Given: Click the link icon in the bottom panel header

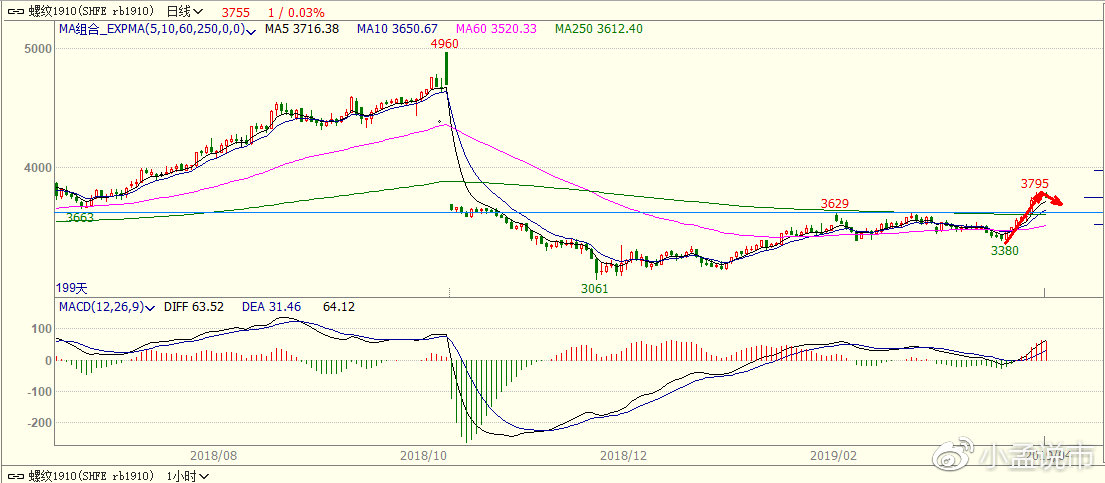Looking at the screenshot, I should (16, 476).
